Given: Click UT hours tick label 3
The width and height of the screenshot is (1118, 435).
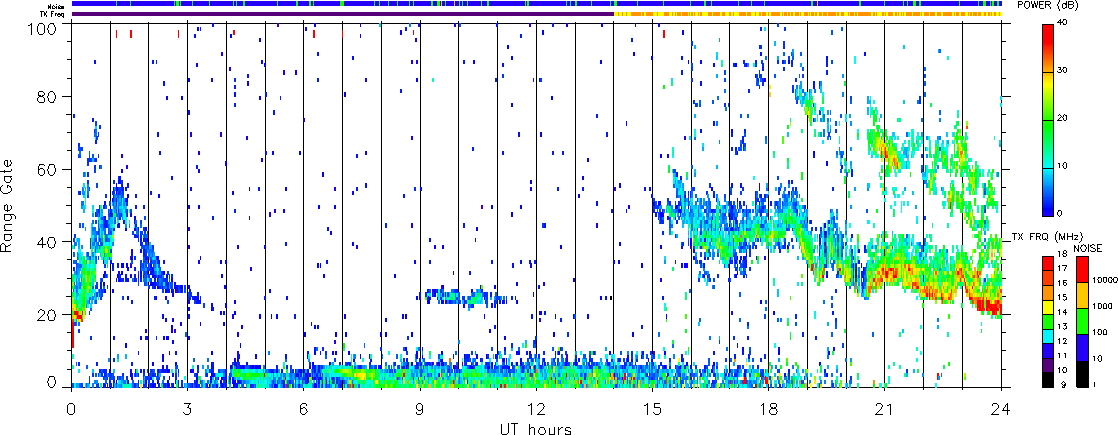Looking at the screenshot, I should [188, 409].
